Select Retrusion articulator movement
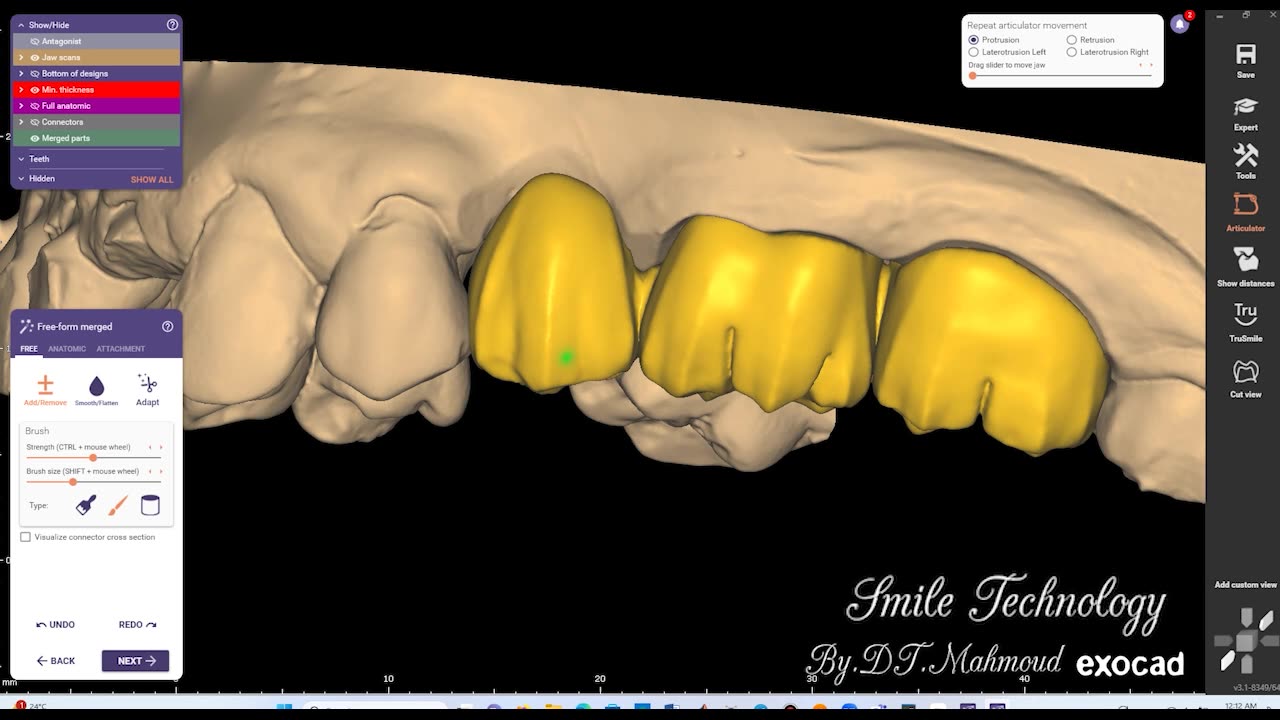1280x720 pixels. point(1072,40)
